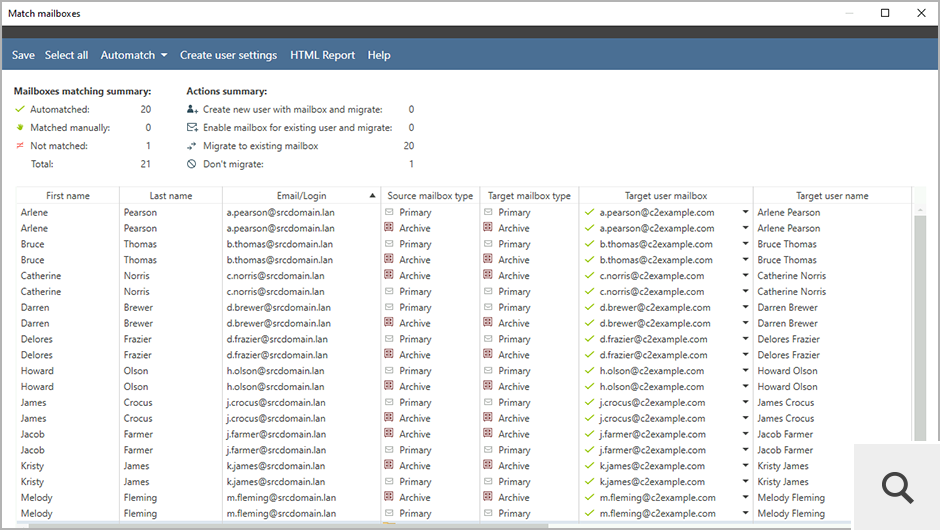Click target Archive icon in second Delores Frazier row
The height and width of the screenshot is (530, 940).
pos(488,354)
